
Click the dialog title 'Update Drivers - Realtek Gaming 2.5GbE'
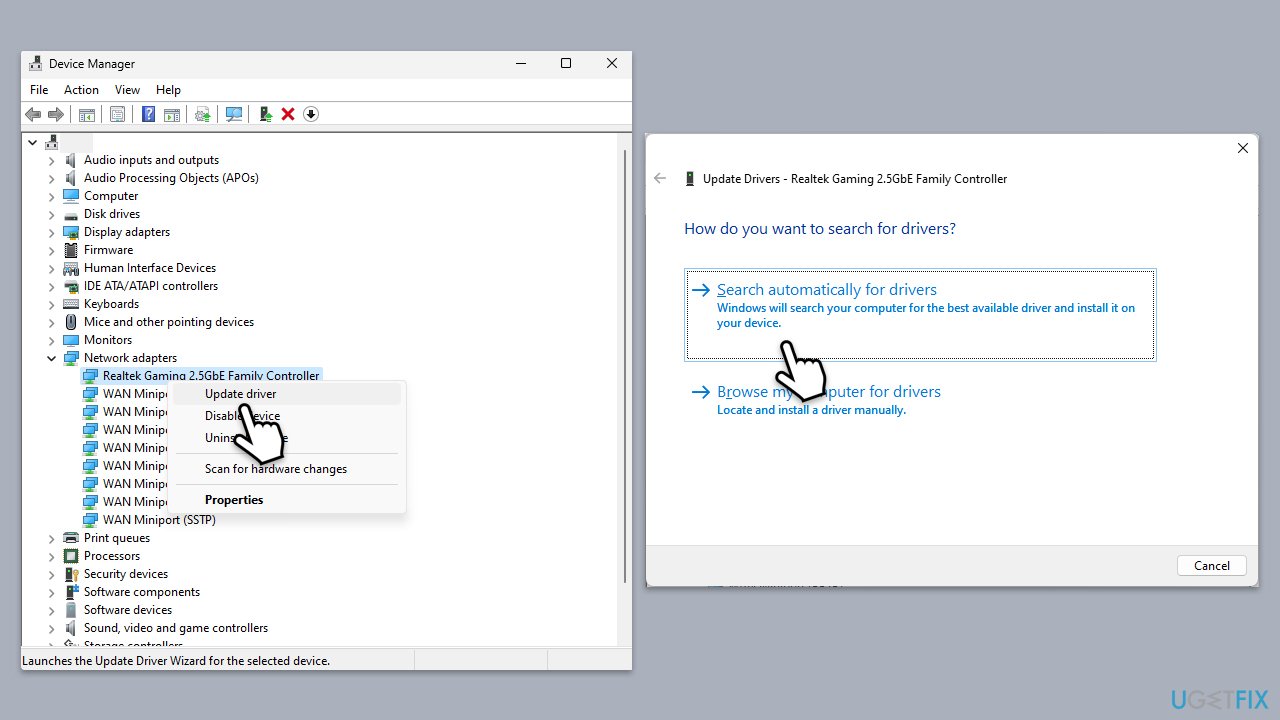click(x=855, y=179)
